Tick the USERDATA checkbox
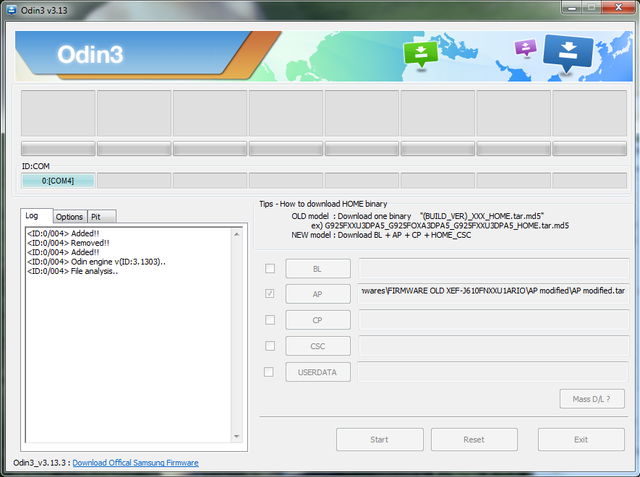This screenshot has width=640, height=477. coord(269,372)
